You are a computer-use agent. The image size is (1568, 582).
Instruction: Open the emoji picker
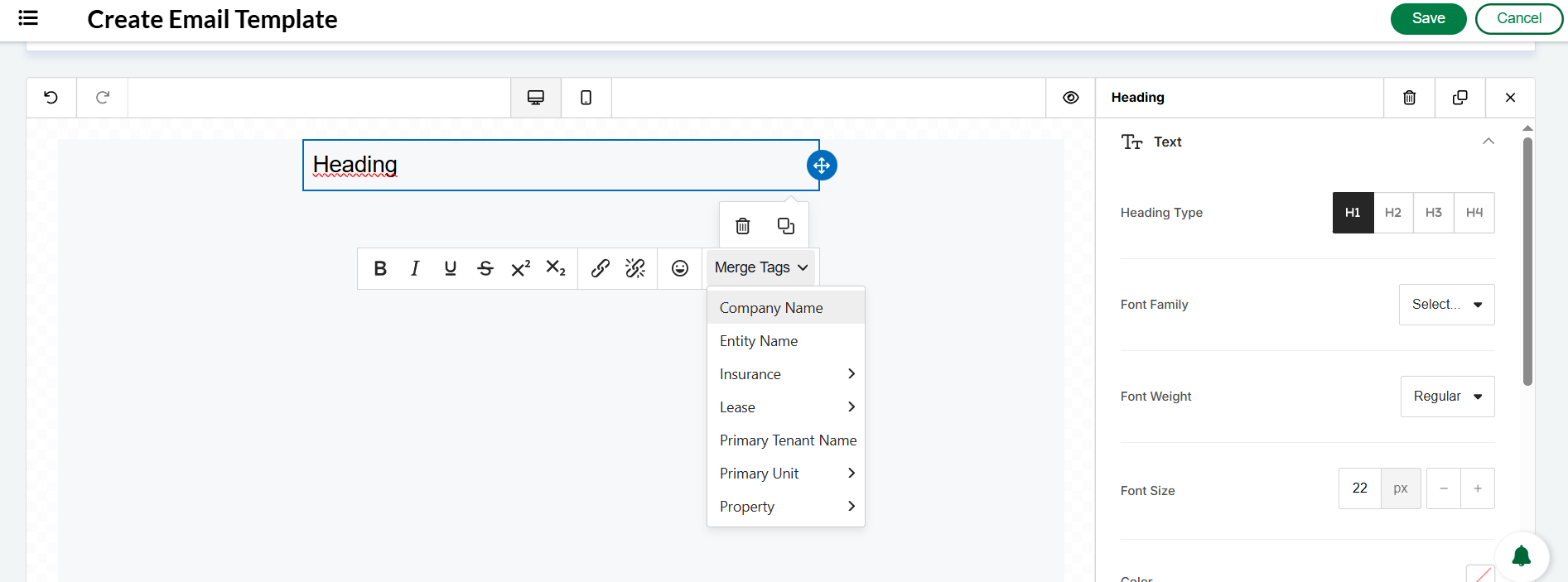pos(680,268)
